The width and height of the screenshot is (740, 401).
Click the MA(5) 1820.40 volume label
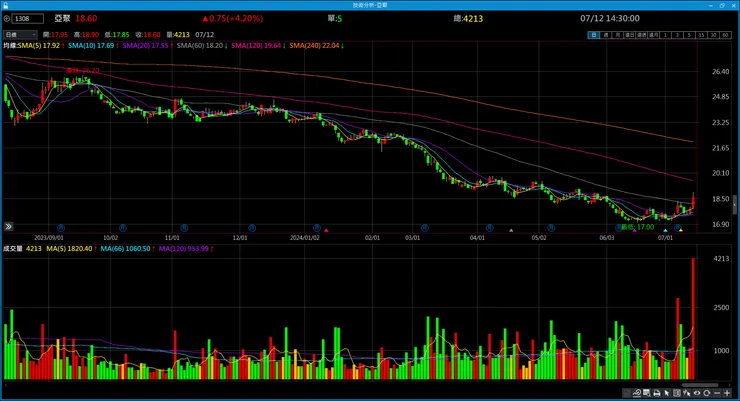tap(69, 249)
